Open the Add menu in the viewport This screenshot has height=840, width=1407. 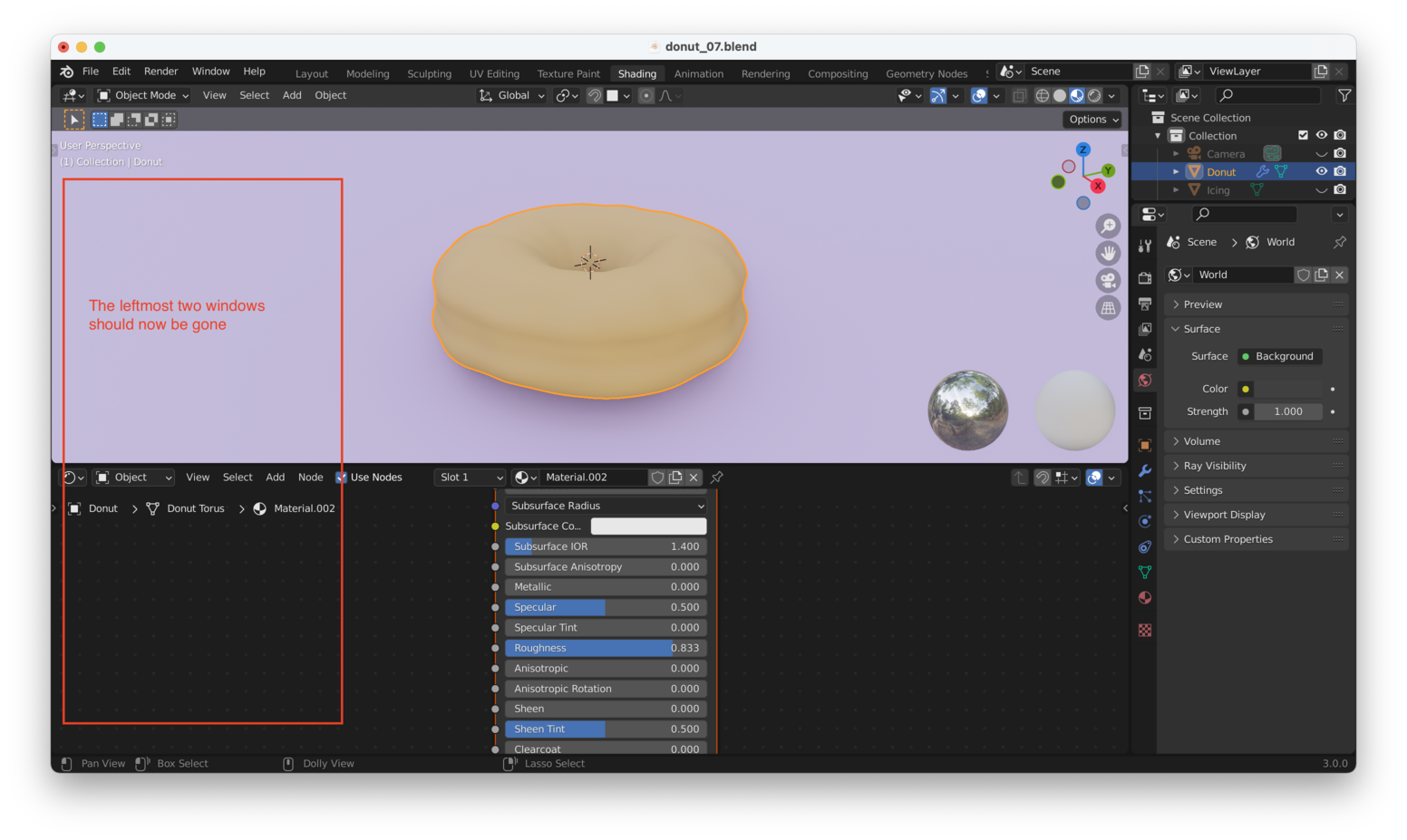click(291, 95)
